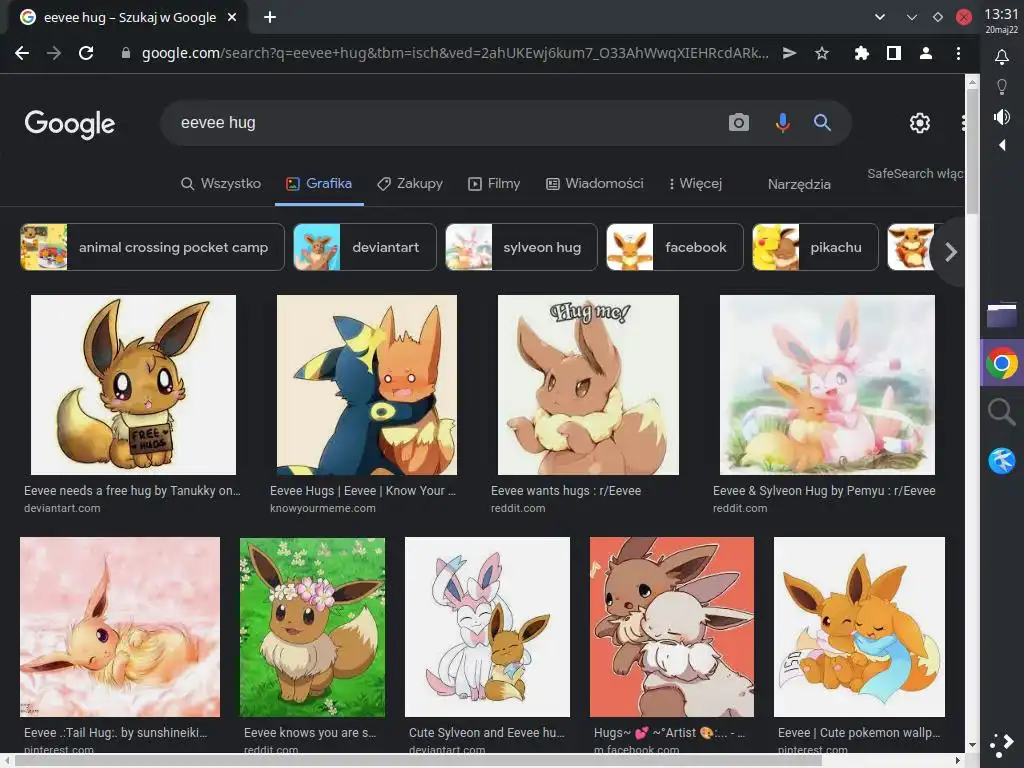Open Narzędzia search tools
The height and width of the screenshot is (768, 1024).
(x=799, y=184)
